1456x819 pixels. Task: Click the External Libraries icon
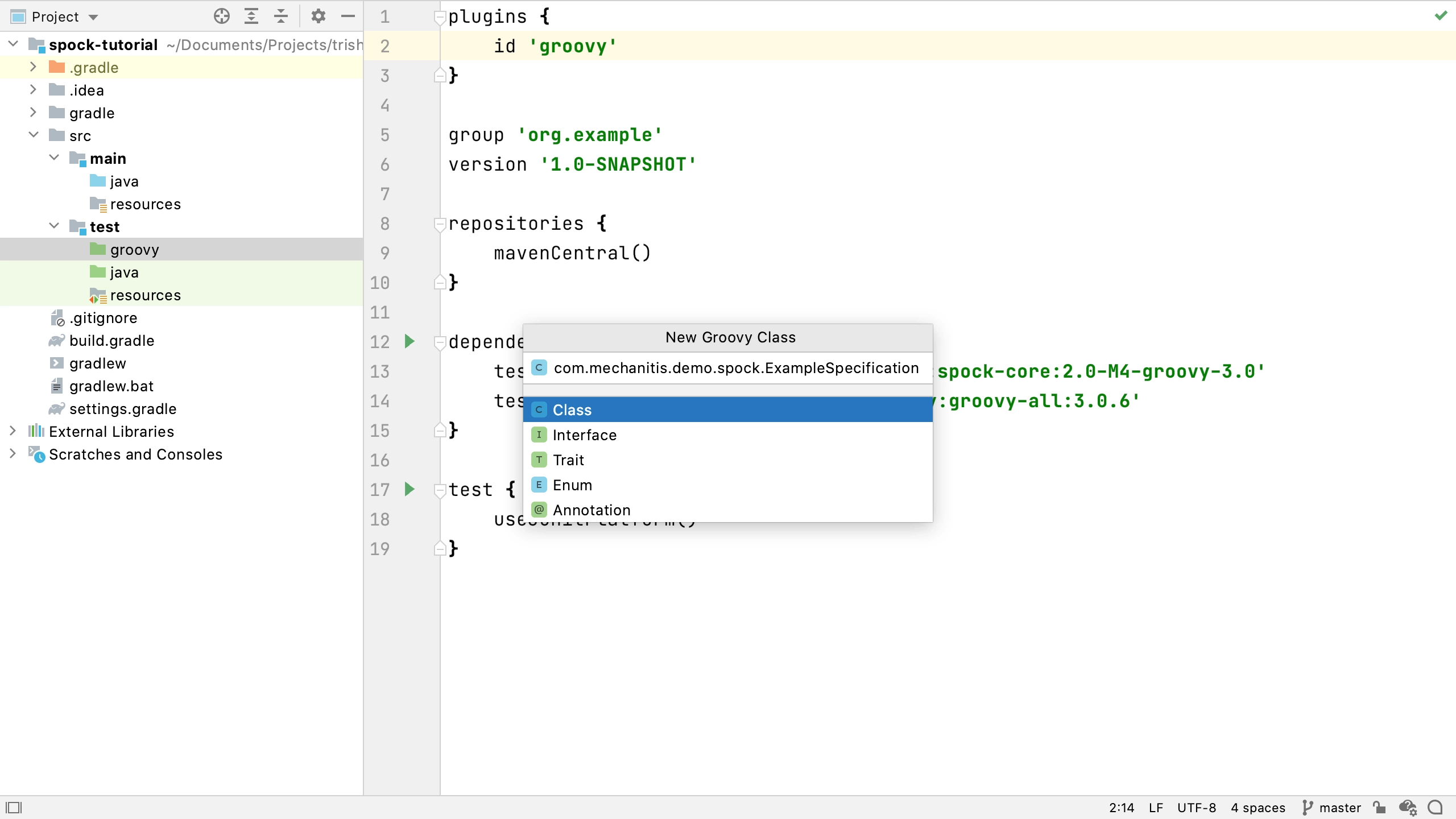click(x=36, y=431)
